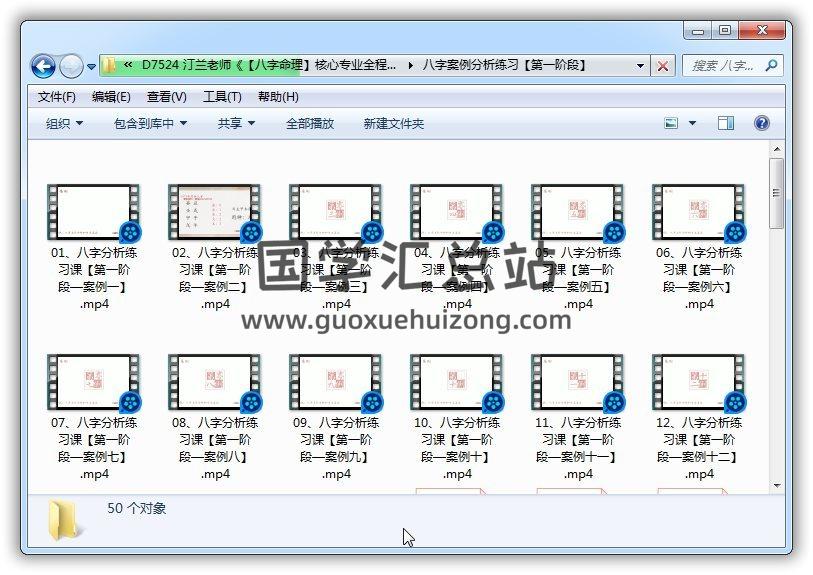813x575 pixels.
Task: Select video 12 案例十二 thumbnail
Action: tap(699, 383)
